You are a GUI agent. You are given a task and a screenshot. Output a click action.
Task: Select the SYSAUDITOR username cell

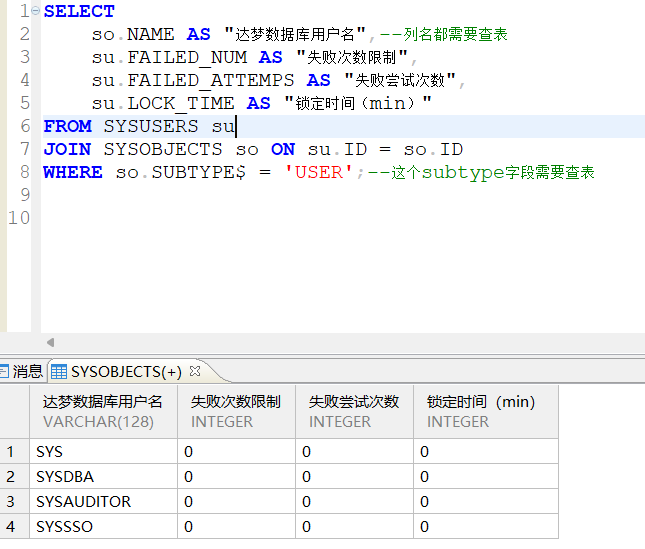click(x=83, y=502)
